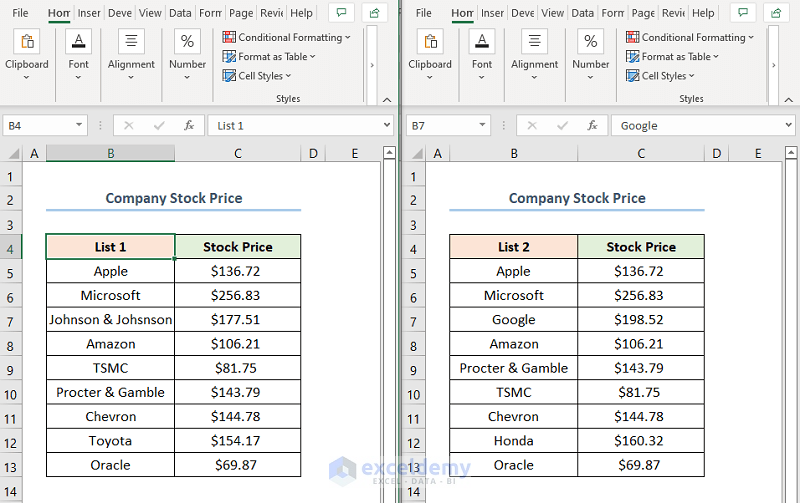Select $160.32 cell in right sheet

point(641,441)
